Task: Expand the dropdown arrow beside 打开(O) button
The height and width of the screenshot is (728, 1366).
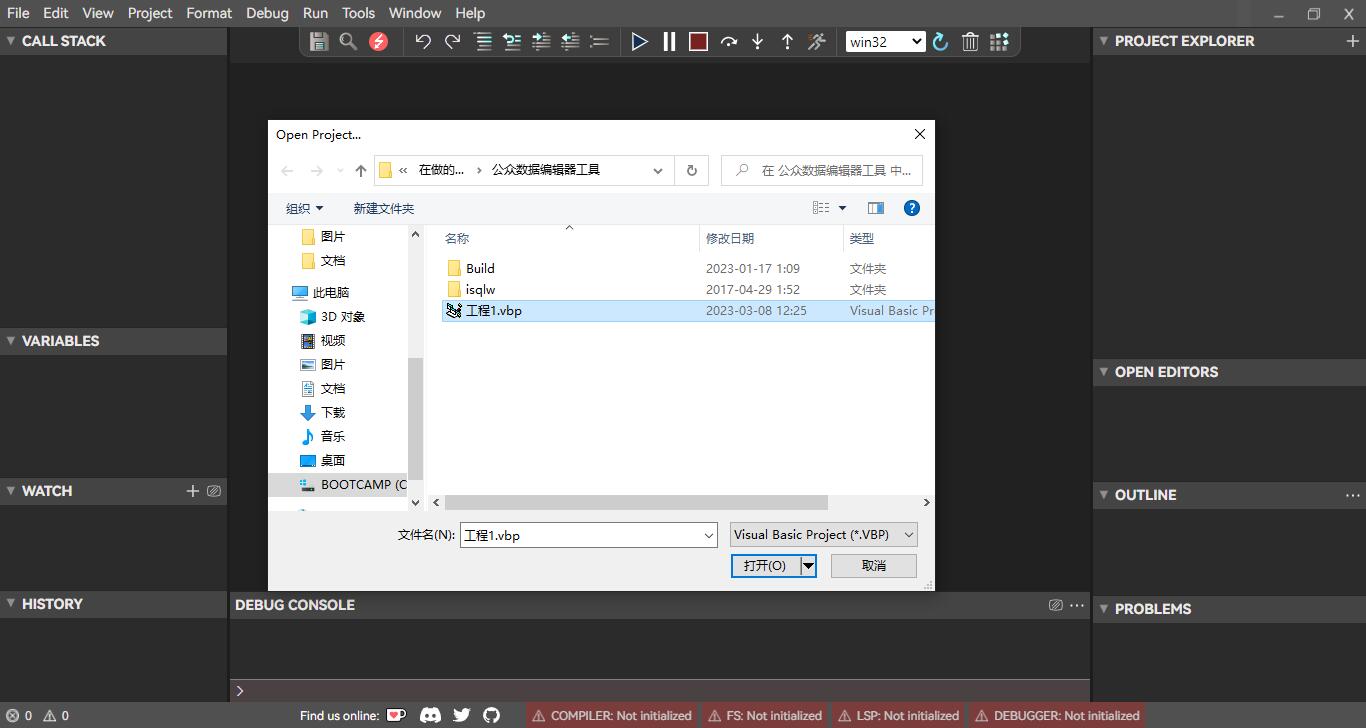Action: pyautogui.click(x=809, y=565)
